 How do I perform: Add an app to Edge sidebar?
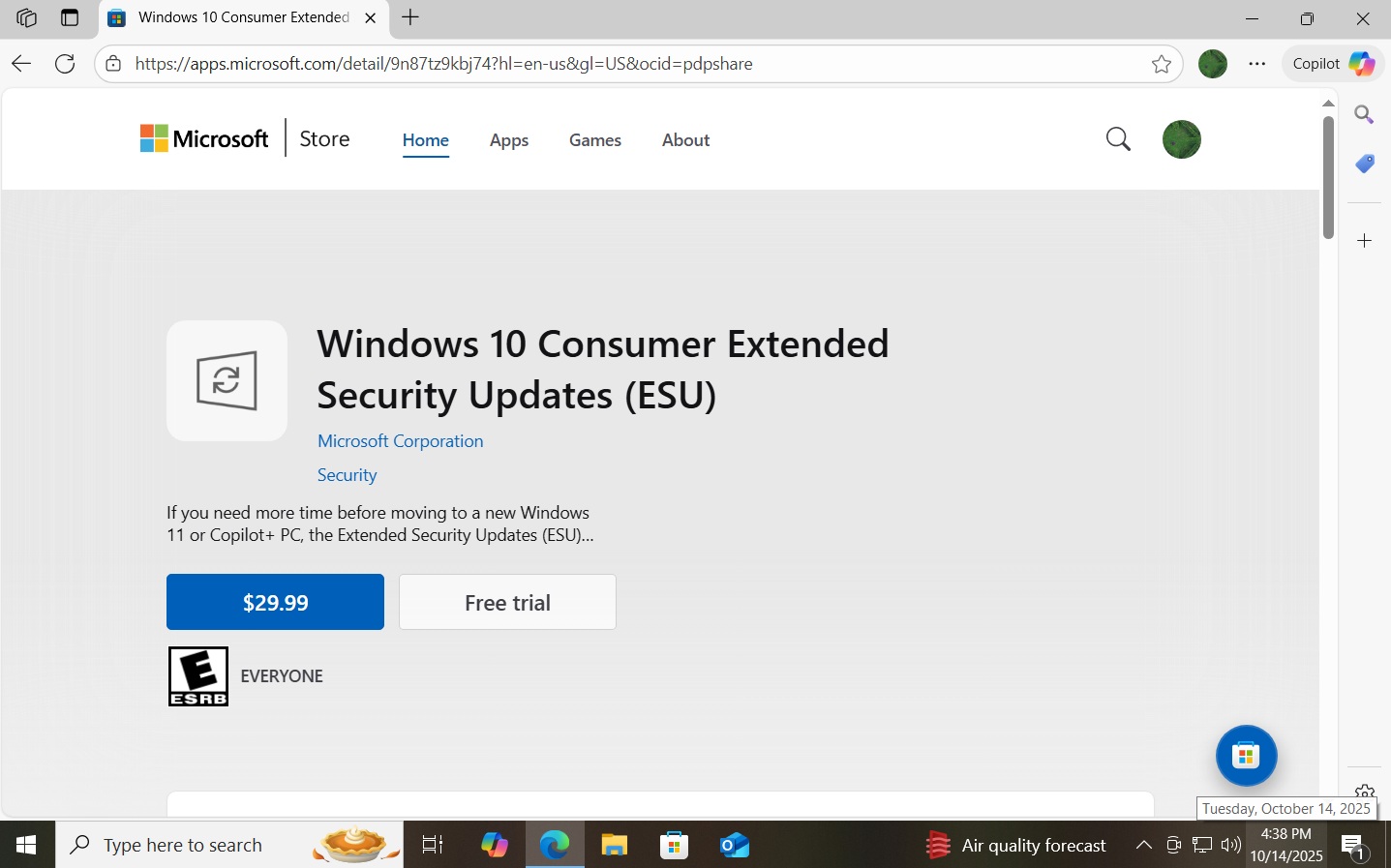(x=1365, y=241)
